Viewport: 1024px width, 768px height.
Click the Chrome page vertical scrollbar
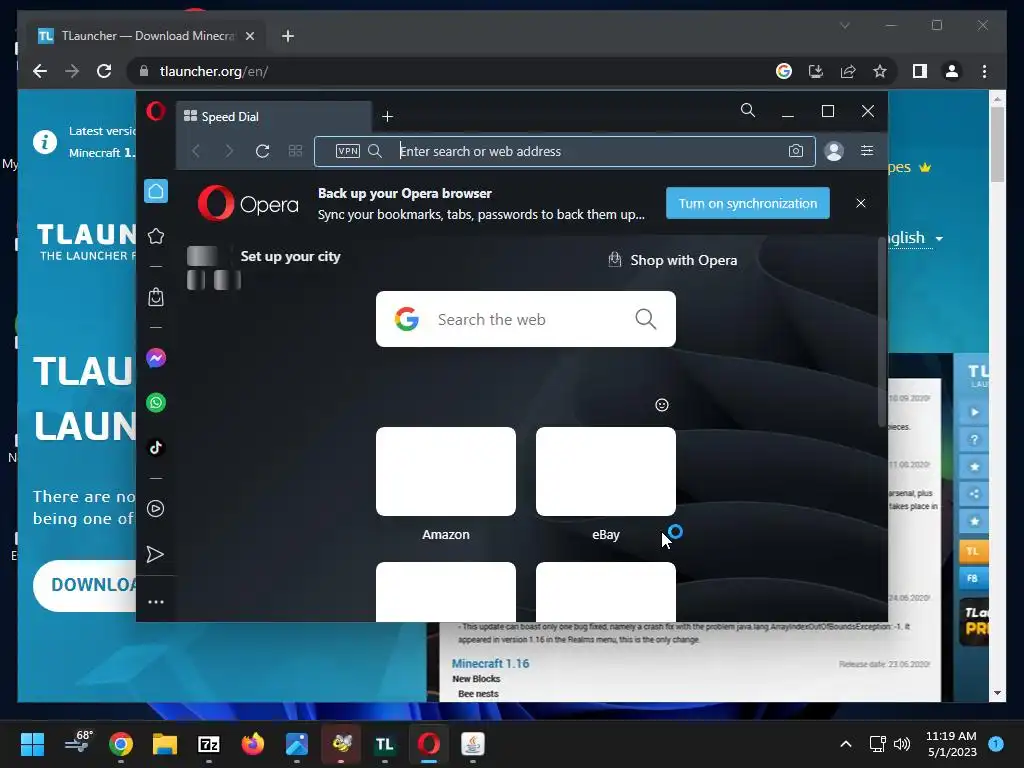(x=997, y=144)
